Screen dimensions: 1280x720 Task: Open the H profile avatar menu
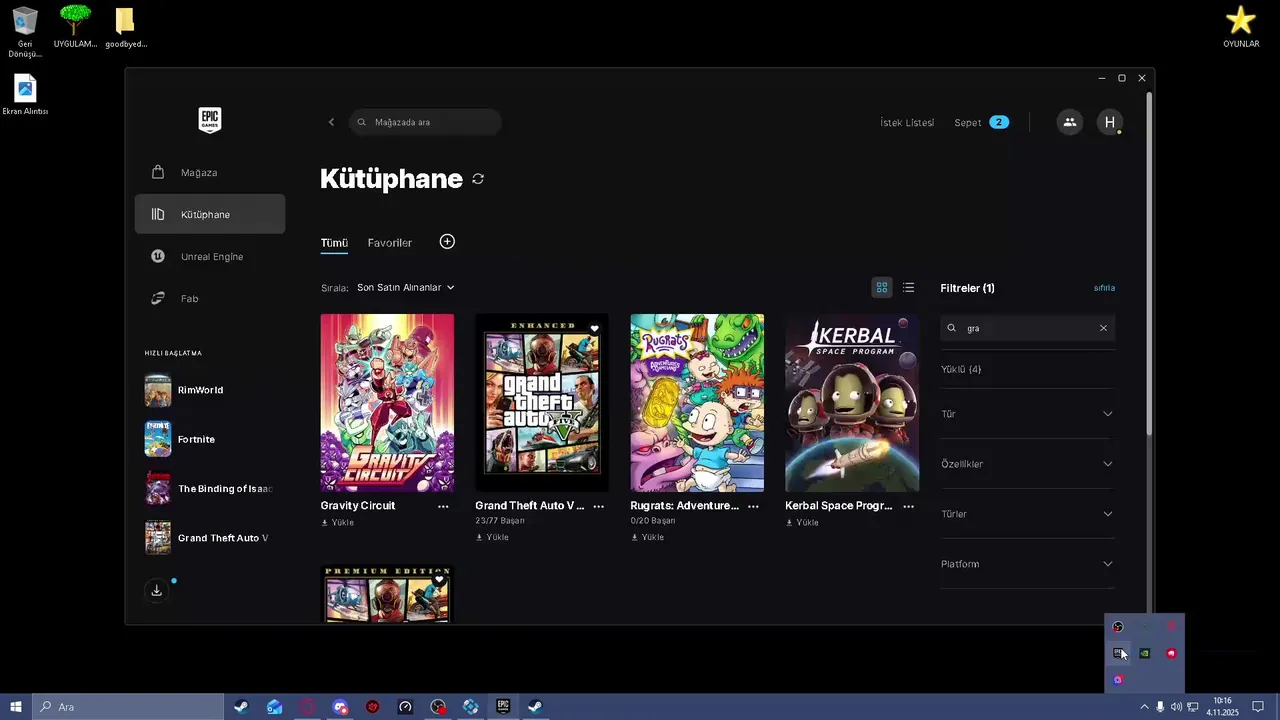[1109, 122]
